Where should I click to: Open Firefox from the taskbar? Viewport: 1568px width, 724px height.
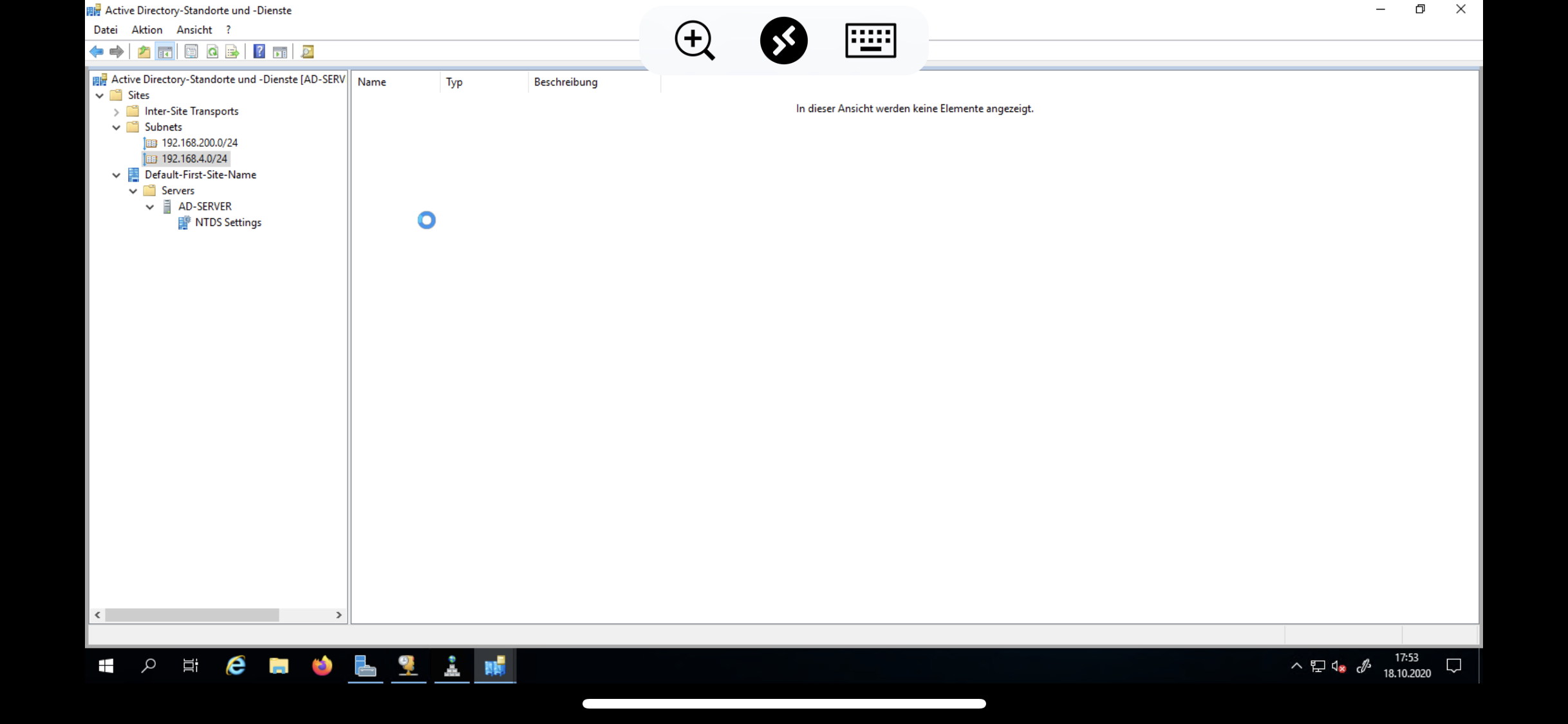click(322, 666)
